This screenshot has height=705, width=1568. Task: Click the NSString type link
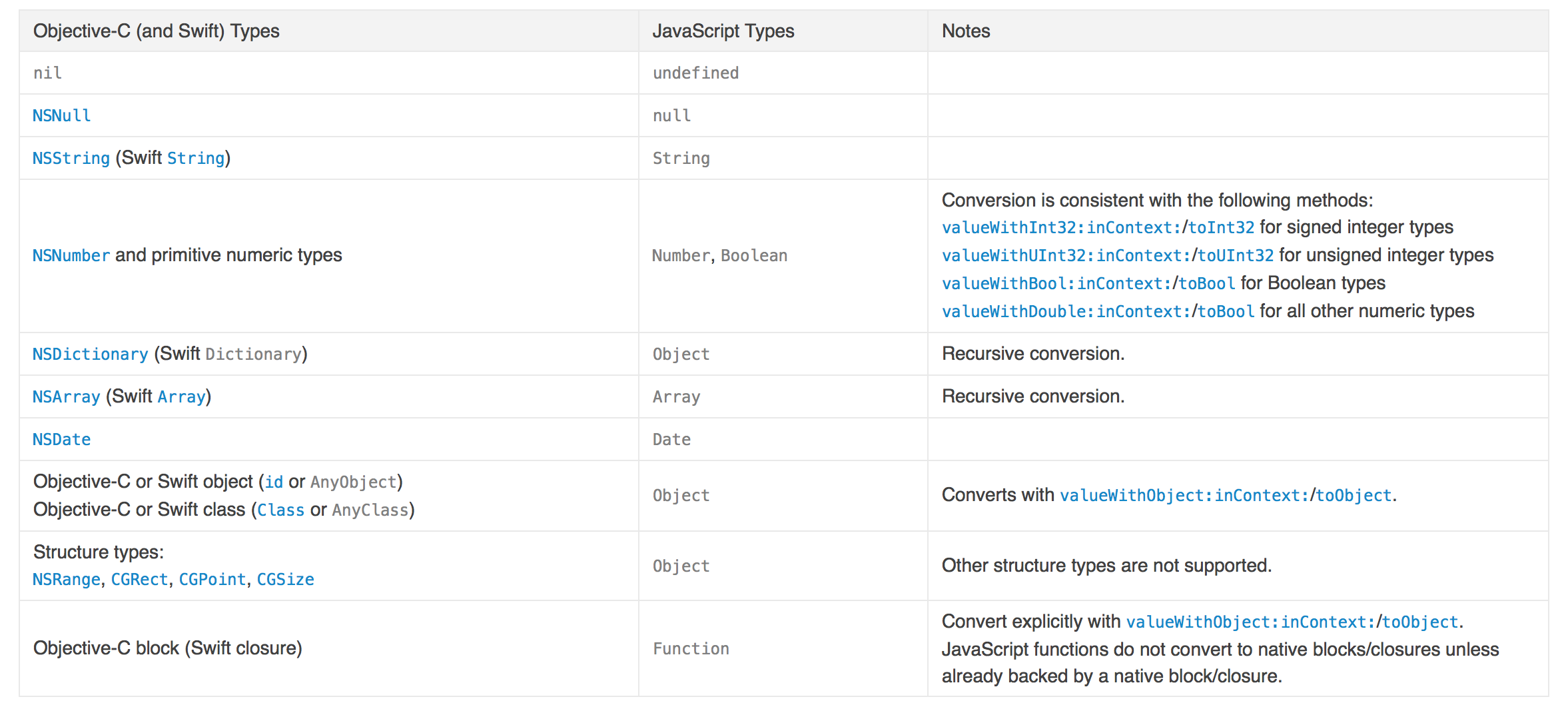pyautogui.click(x=71, y=158)
